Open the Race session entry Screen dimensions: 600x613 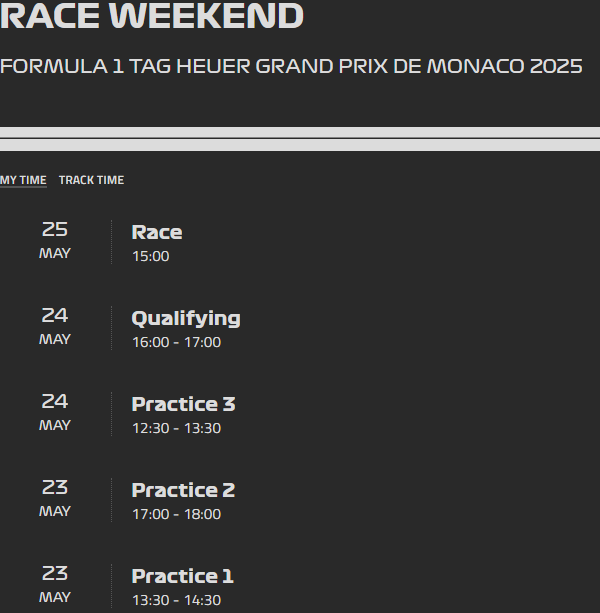click(157, 232)
